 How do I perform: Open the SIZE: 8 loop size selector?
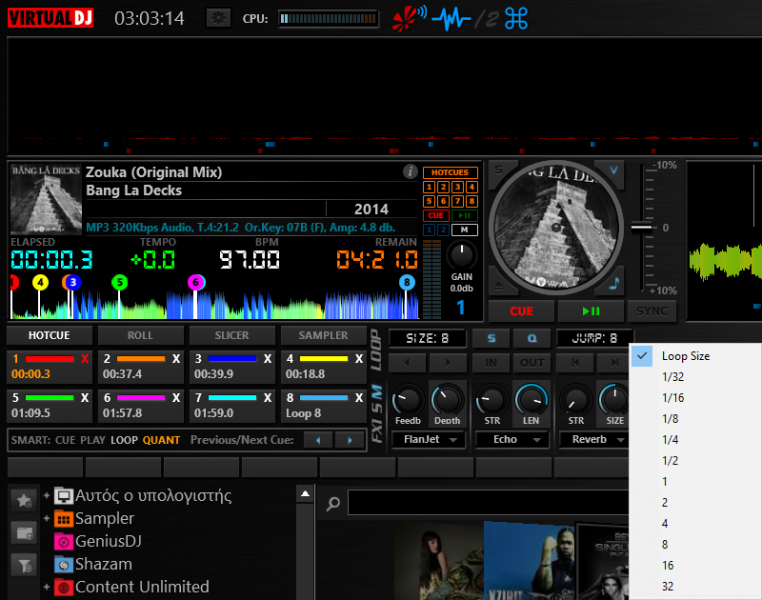pyautogui.click(x=427, y=338)
